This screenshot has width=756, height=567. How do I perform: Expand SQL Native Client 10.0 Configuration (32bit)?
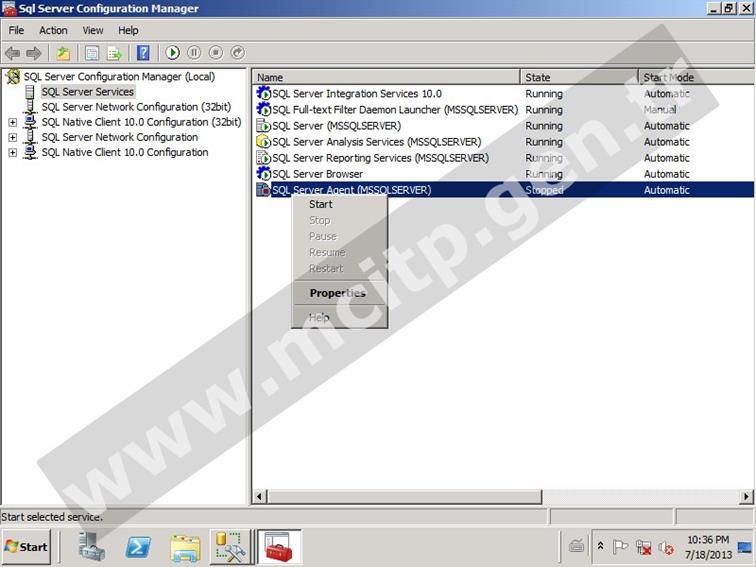(13, 122)
